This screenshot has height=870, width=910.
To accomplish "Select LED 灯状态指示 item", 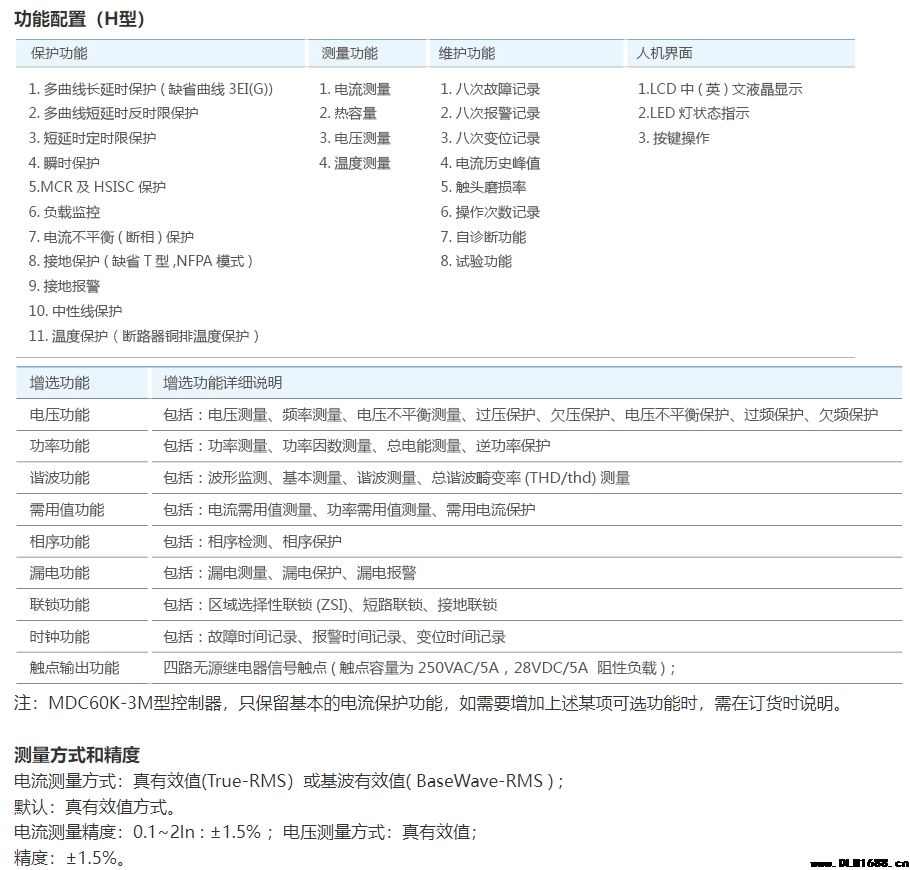I will click(694, 113).
